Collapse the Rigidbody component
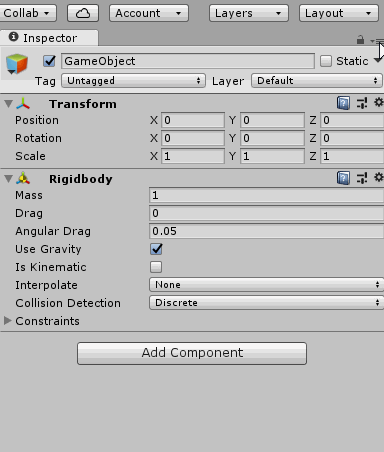The image size is (384, 452). point(8,179)
